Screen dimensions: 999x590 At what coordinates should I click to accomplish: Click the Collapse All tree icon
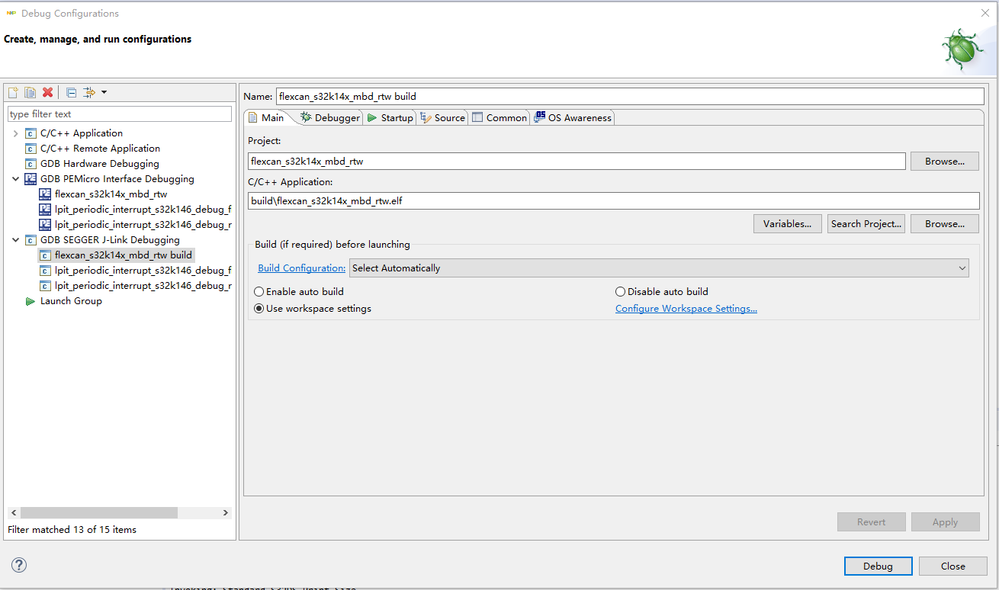point(71,93)
